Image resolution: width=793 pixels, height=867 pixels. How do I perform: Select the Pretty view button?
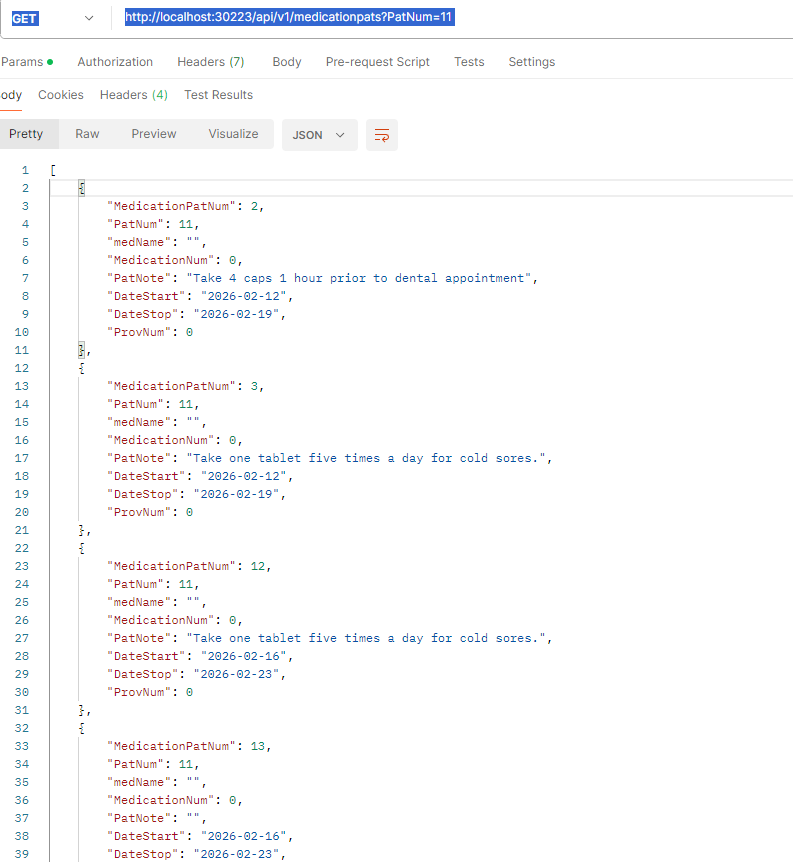27,134
